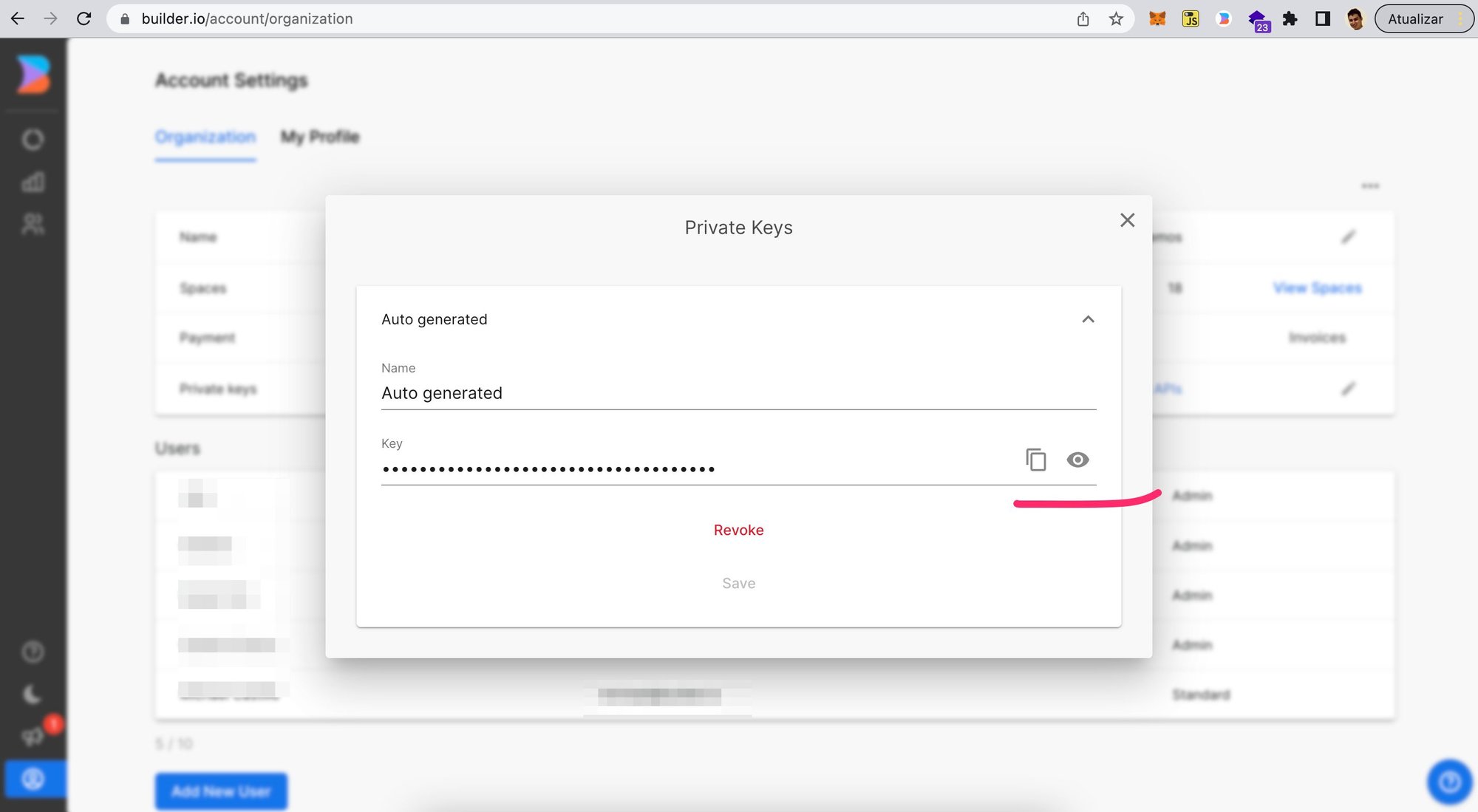The image size is (1478, 812).
Task: Click the help chat bubble icon
Action: tap(1449, 781)
